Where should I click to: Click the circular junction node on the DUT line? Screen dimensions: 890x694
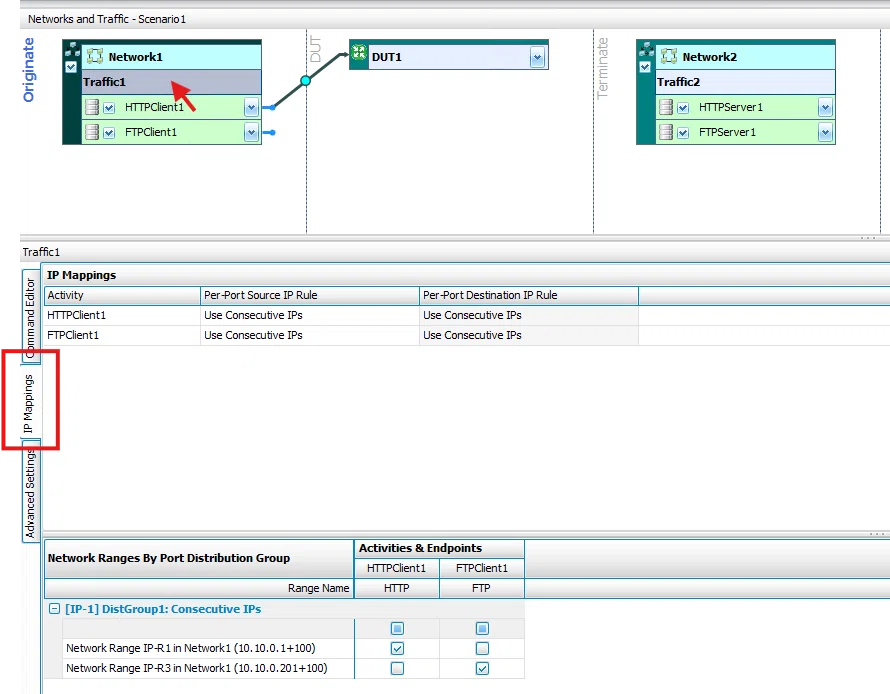pyautogui.click(x=305, y=81)
